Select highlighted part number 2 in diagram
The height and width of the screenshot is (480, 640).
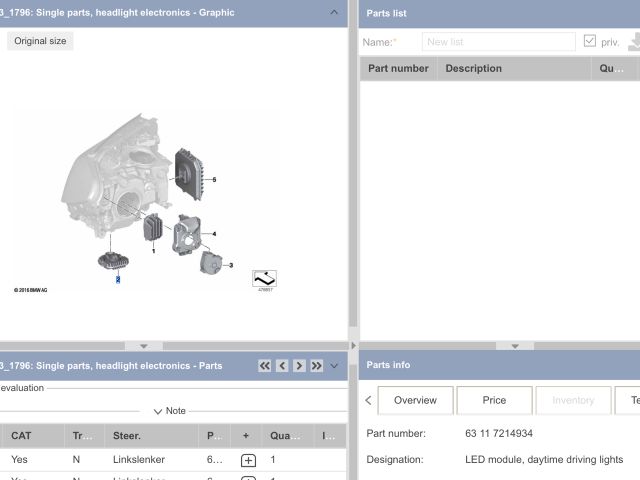click(118, 280)
